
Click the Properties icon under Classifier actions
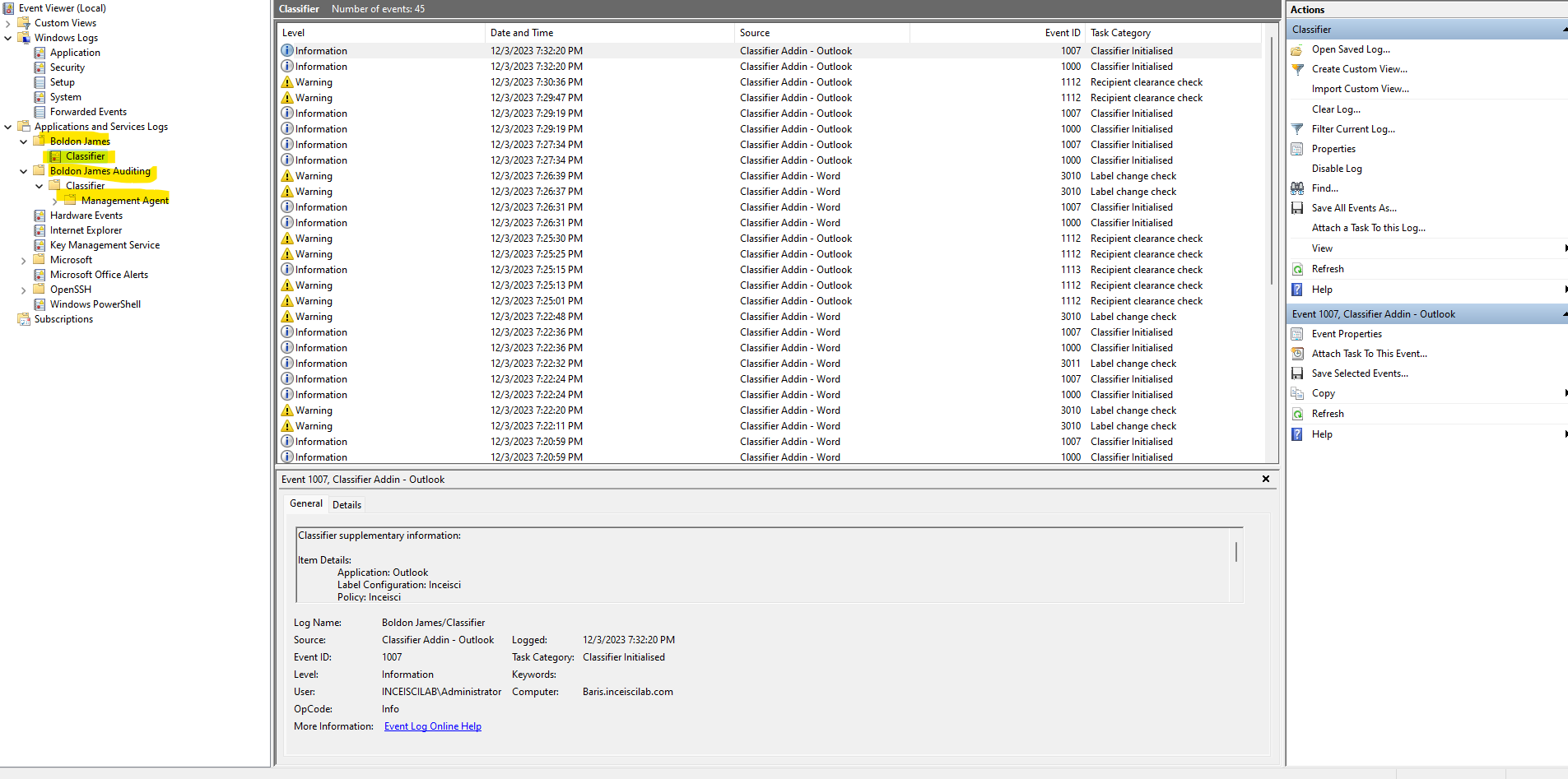(1297, 149)
